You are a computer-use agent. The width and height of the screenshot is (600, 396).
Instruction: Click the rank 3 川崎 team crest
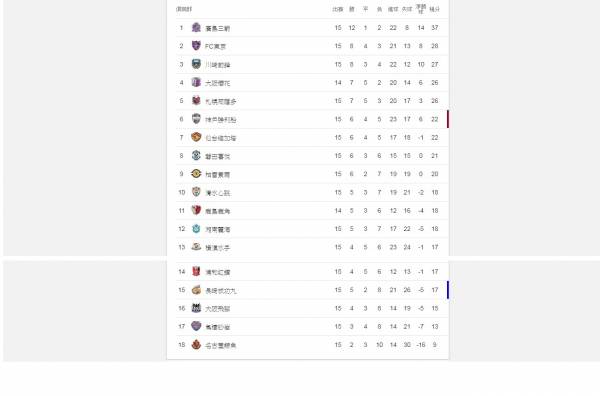pyautogui.click(x=196, y=64)
